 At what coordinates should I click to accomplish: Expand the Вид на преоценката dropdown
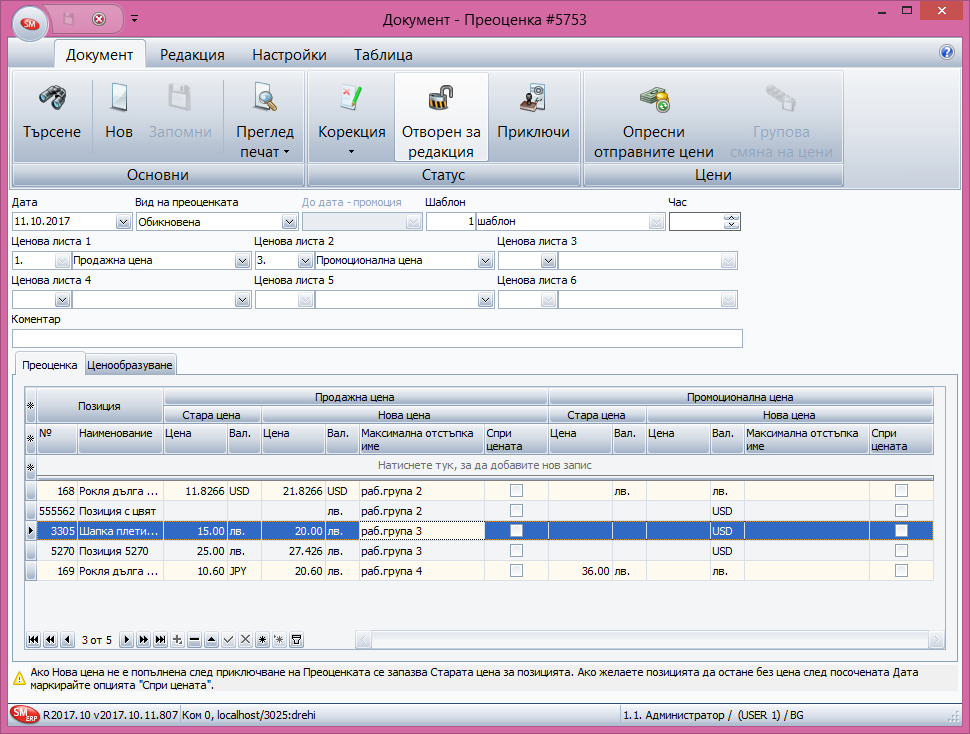coord(289,221)
